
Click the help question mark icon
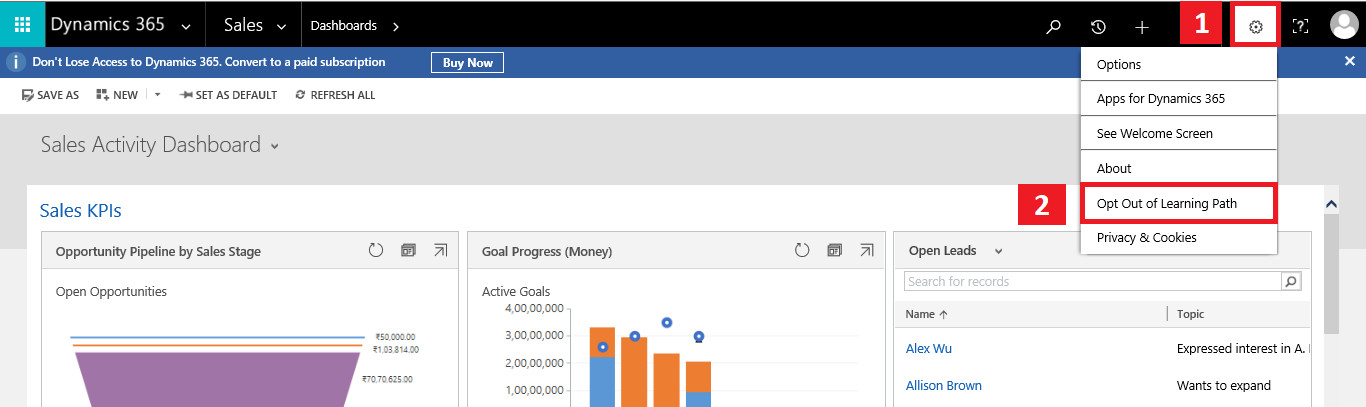(1300, 27)
